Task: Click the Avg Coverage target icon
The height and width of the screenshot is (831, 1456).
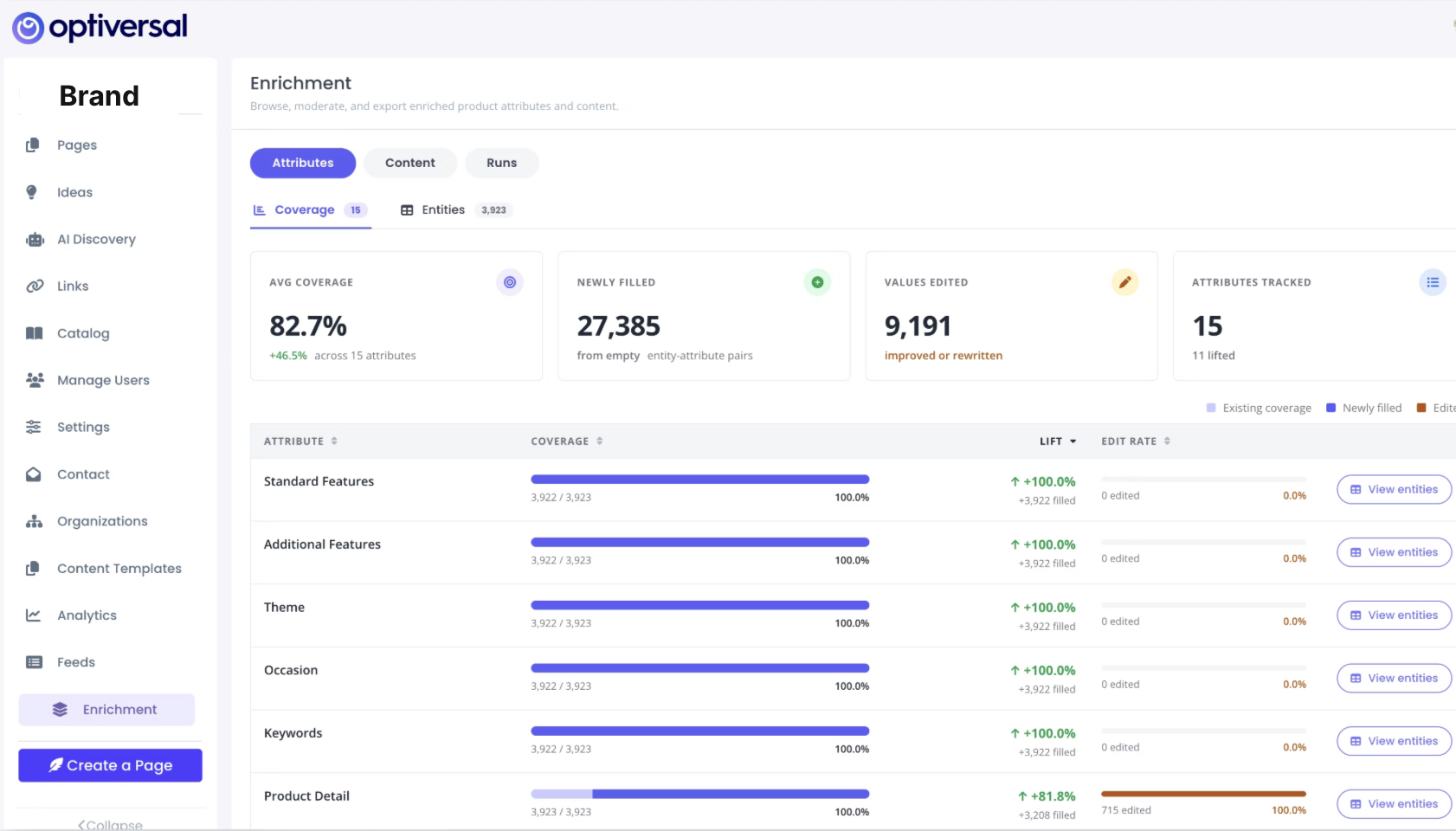Action: pyautogui.click(x=510, y=282)
